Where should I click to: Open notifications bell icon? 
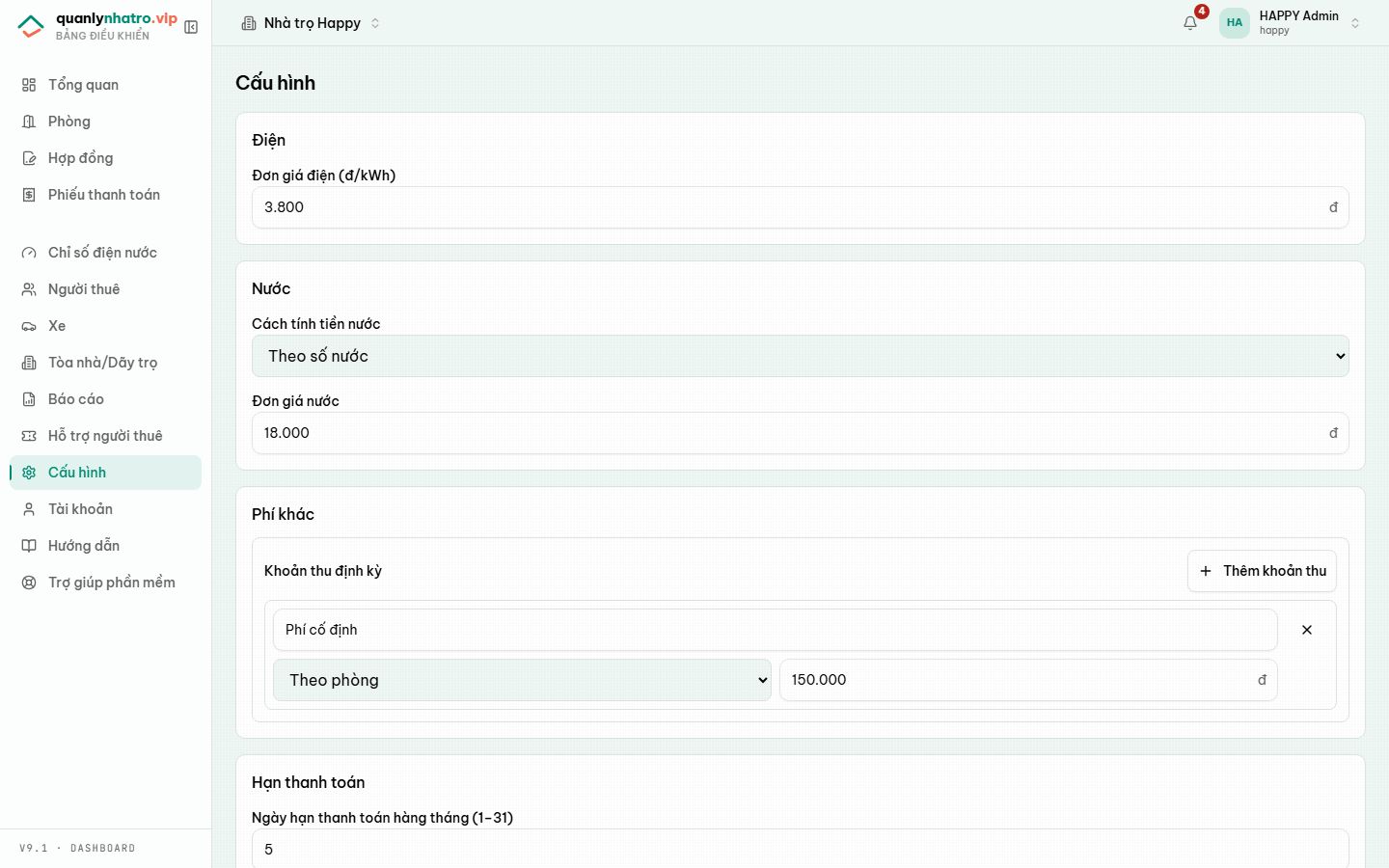coord(1190,23)
